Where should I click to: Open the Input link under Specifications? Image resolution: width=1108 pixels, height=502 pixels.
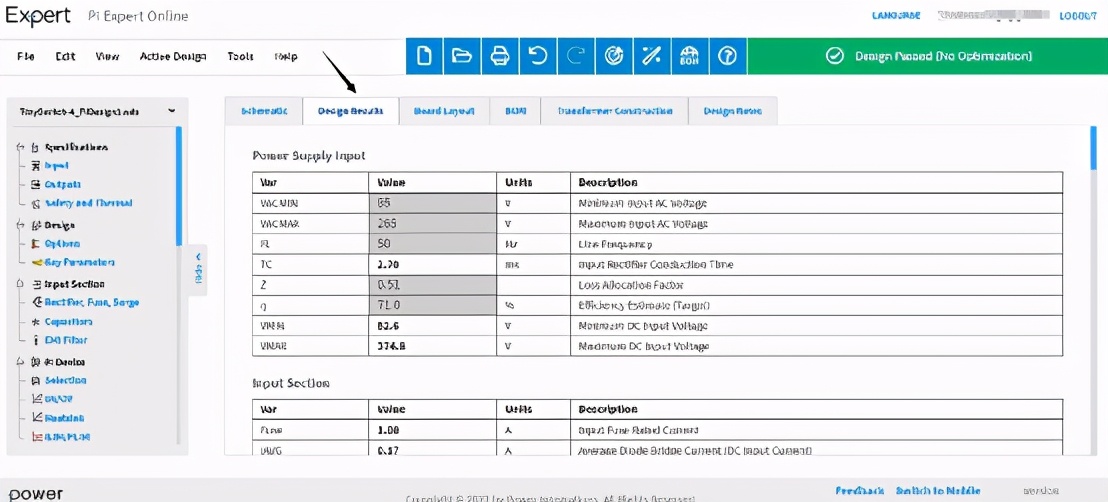click(x=57, y=165)
